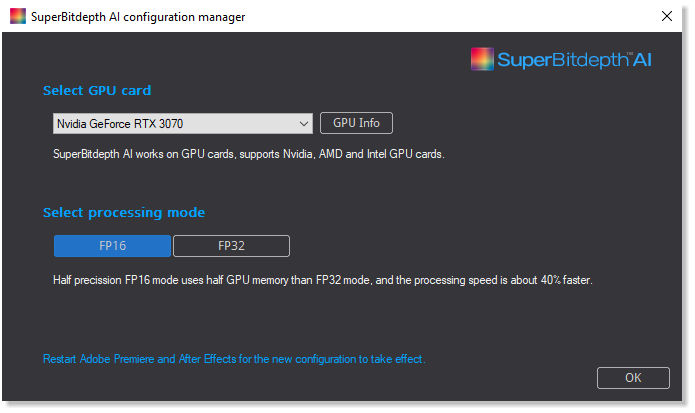
Task: Click the 'Select GPU card' heading
Action: point(97,90)
